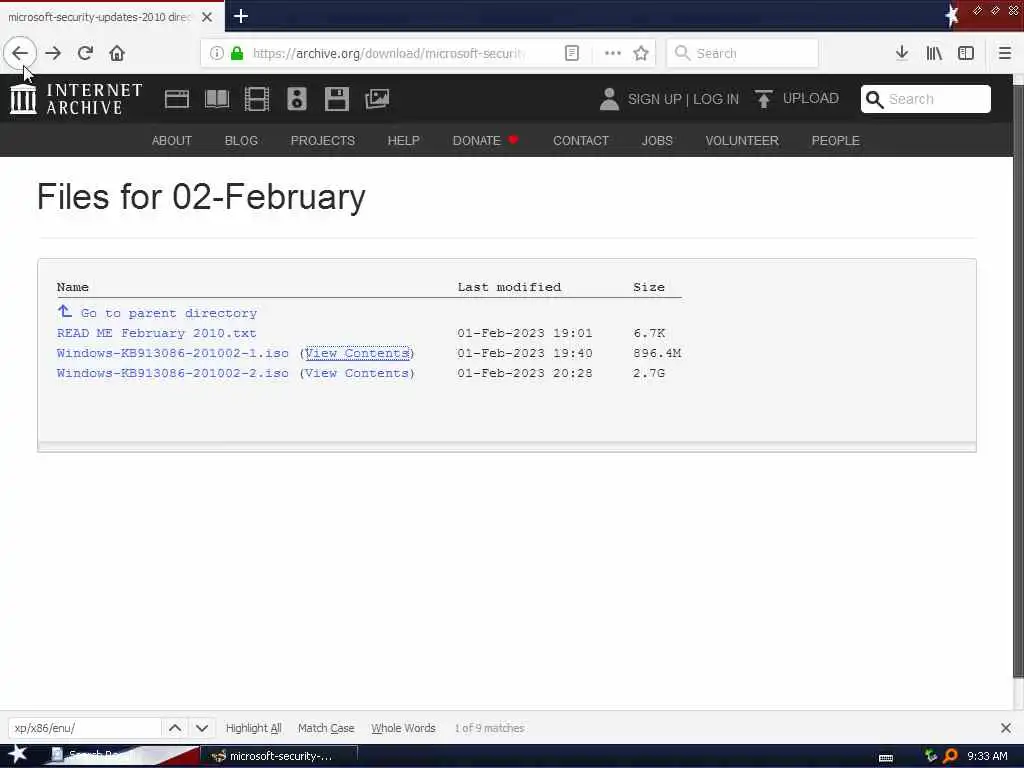Open the browser home icon
1024x768 pixels.
coord(117,54)
